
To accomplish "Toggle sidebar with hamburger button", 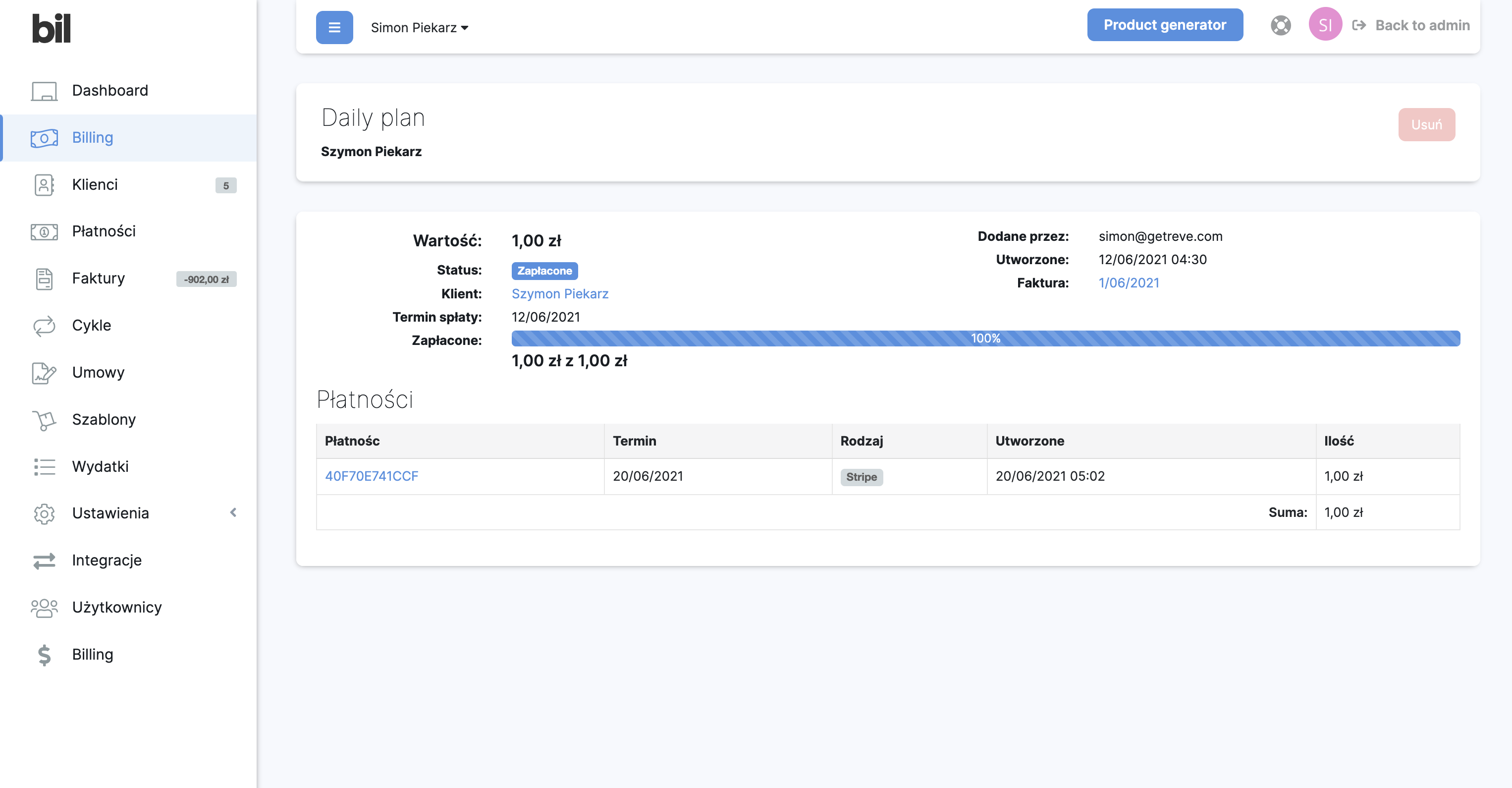I will pyautogui.click(x=334, y=28).
